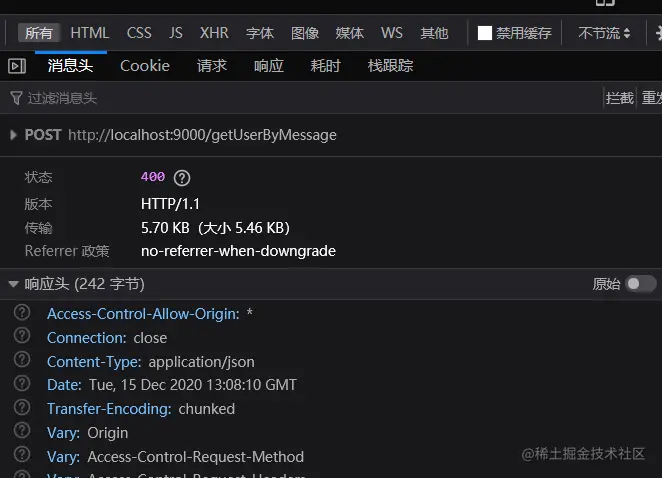Click the filter funnel icon
The width and height of the screenshot is (662, 478).
tap(16, 98)
